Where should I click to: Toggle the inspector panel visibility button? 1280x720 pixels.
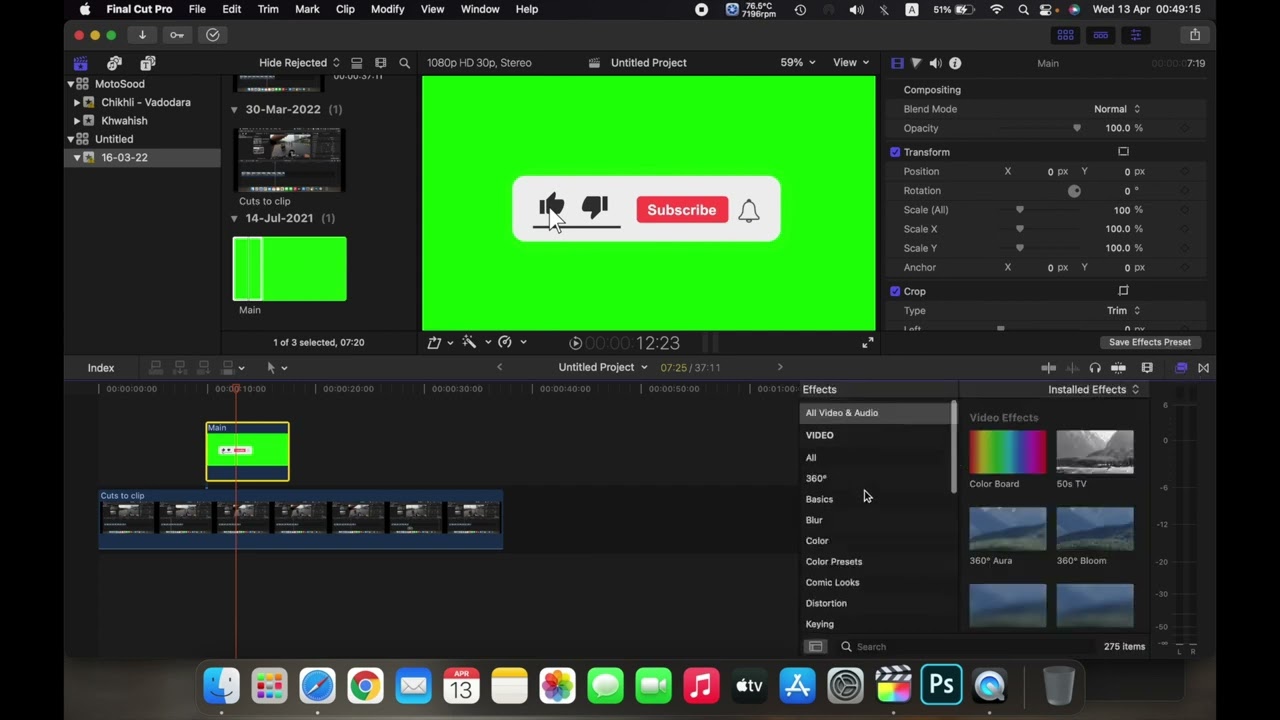coord(1136,35)
